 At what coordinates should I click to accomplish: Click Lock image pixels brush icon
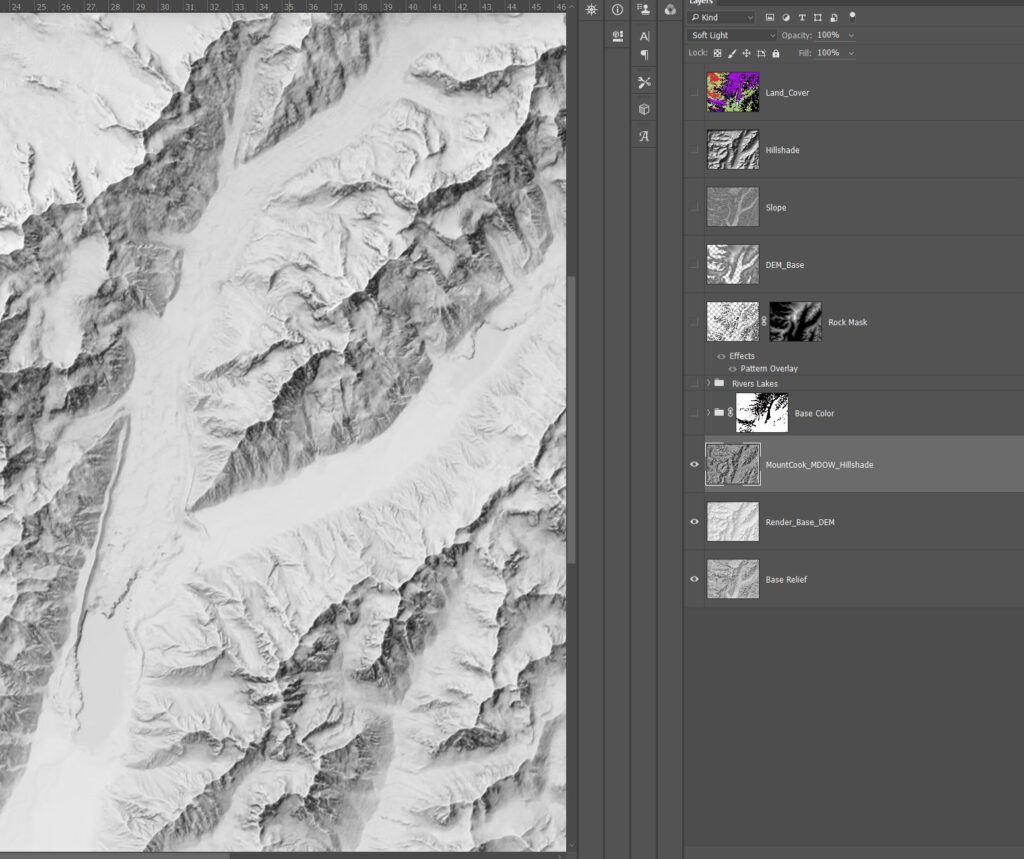tap(732, 53)
